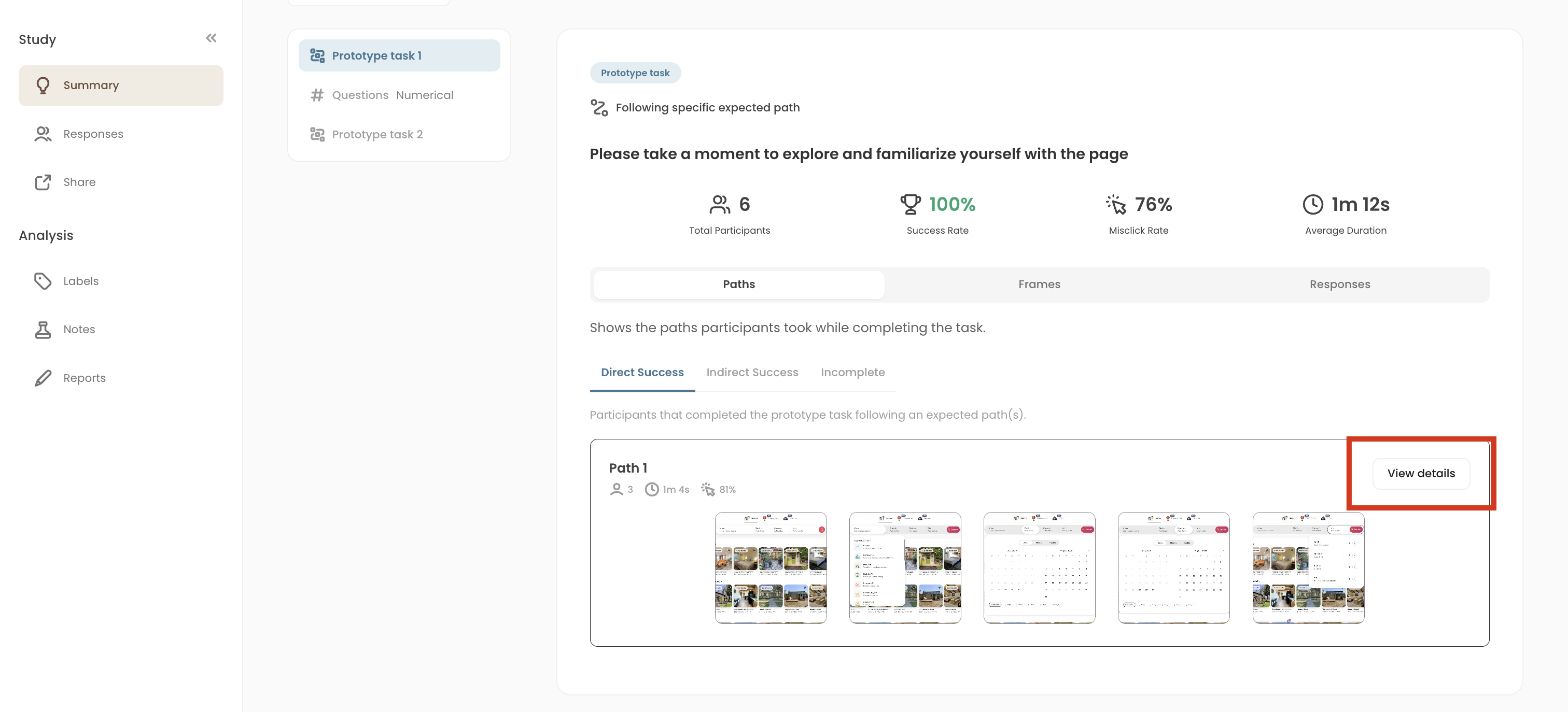Open the Responses sidebar item

tap(120, 134)
